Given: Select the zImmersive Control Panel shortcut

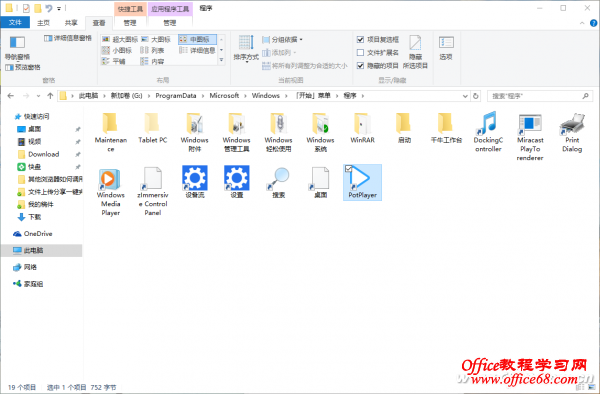Looking at the screenshot, I should coord(152,191).
